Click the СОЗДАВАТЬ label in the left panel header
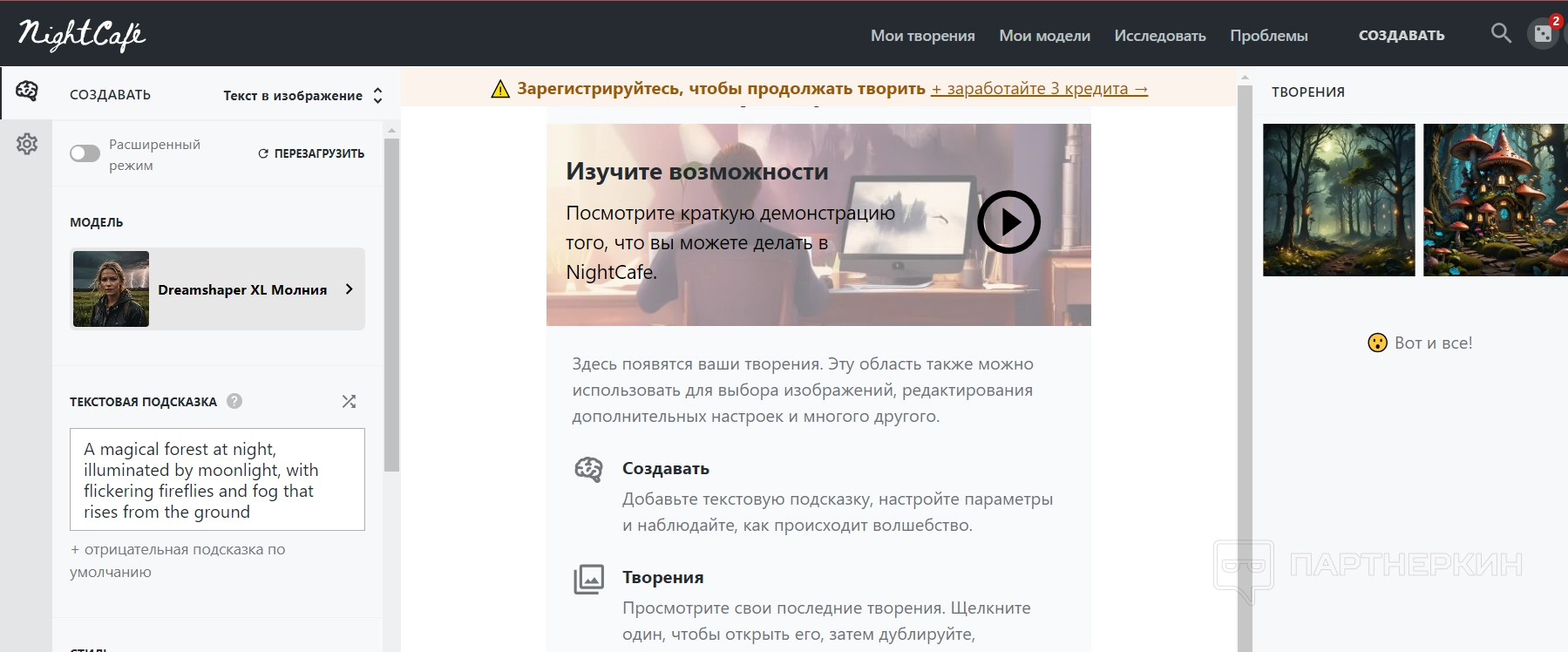 (x=110, y=95)
